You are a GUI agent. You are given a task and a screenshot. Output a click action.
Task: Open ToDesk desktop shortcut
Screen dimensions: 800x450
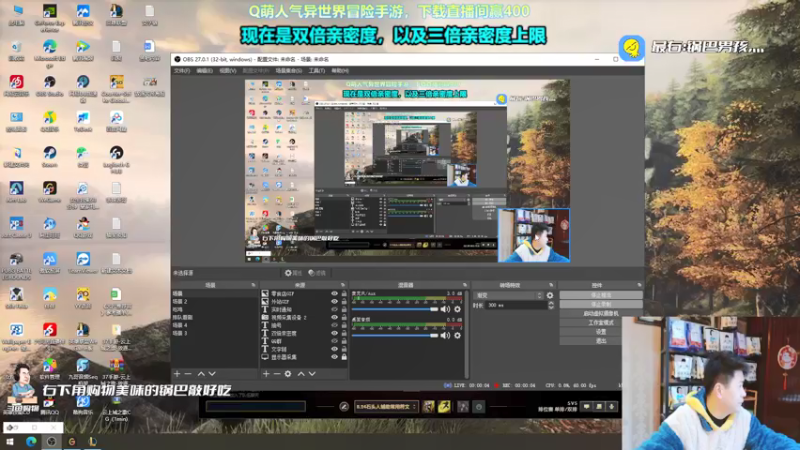[83, 121]
